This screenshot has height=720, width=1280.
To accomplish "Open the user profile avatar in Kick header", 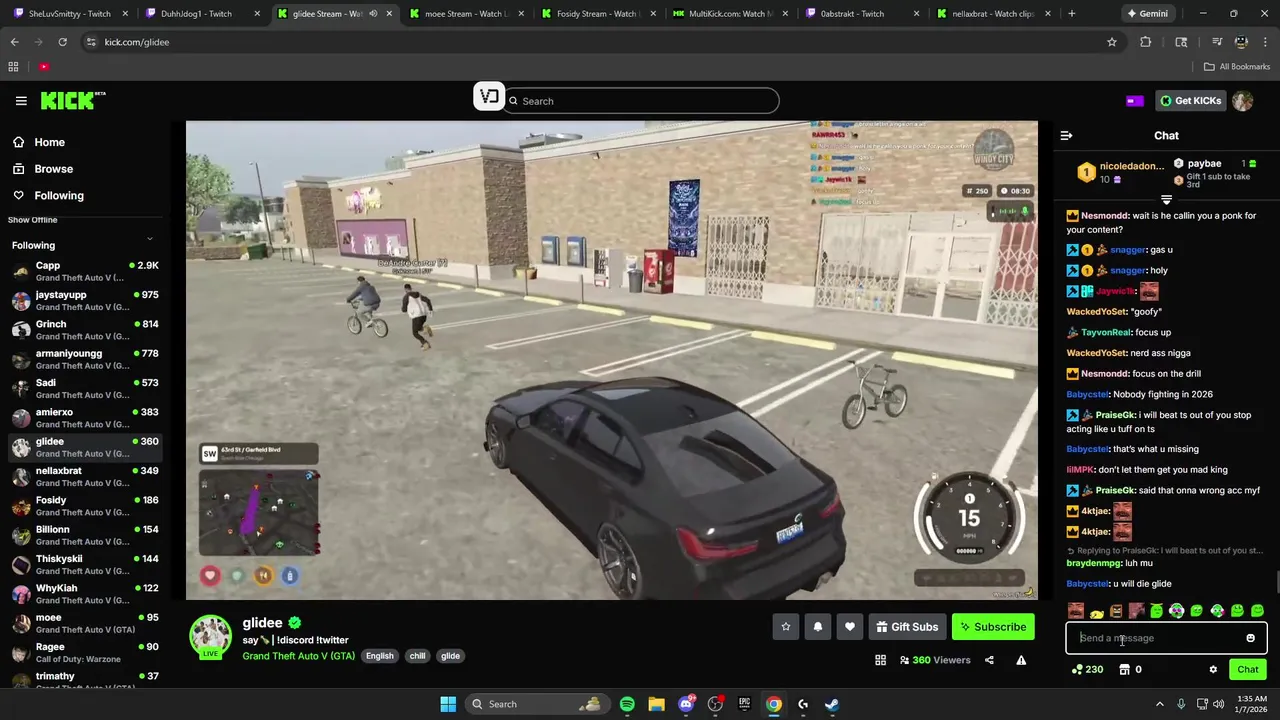I will pos(1243,101).
